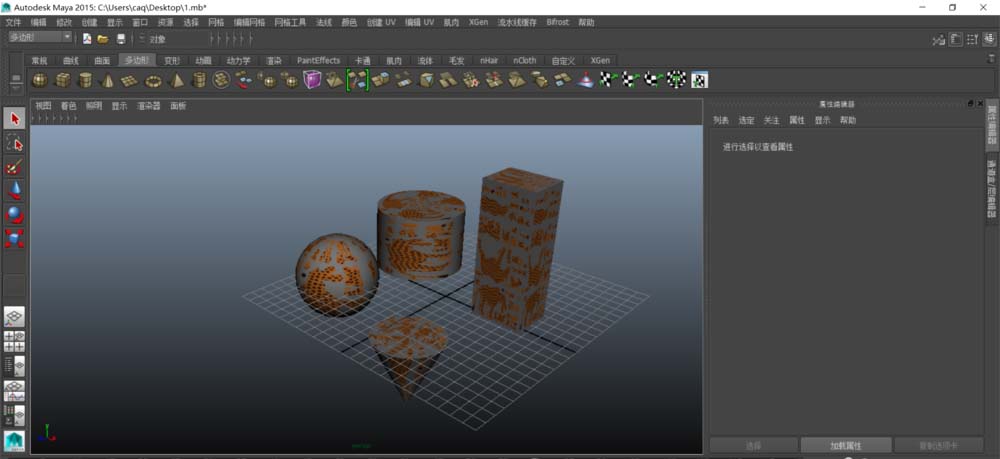This screenshot has width=1000, height=459.
Task: Open the 网格工具 menu
Action: point(290,22)
